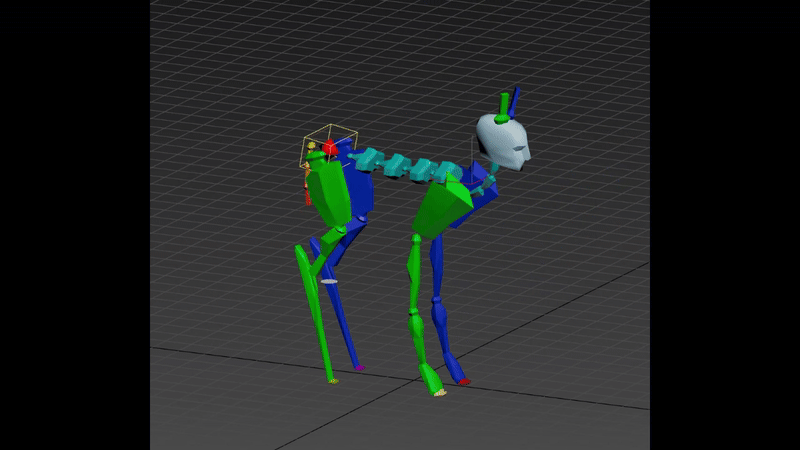Click the long green rear lower leg
This screenshot has width=800, height=450.
tap(314, 310)
